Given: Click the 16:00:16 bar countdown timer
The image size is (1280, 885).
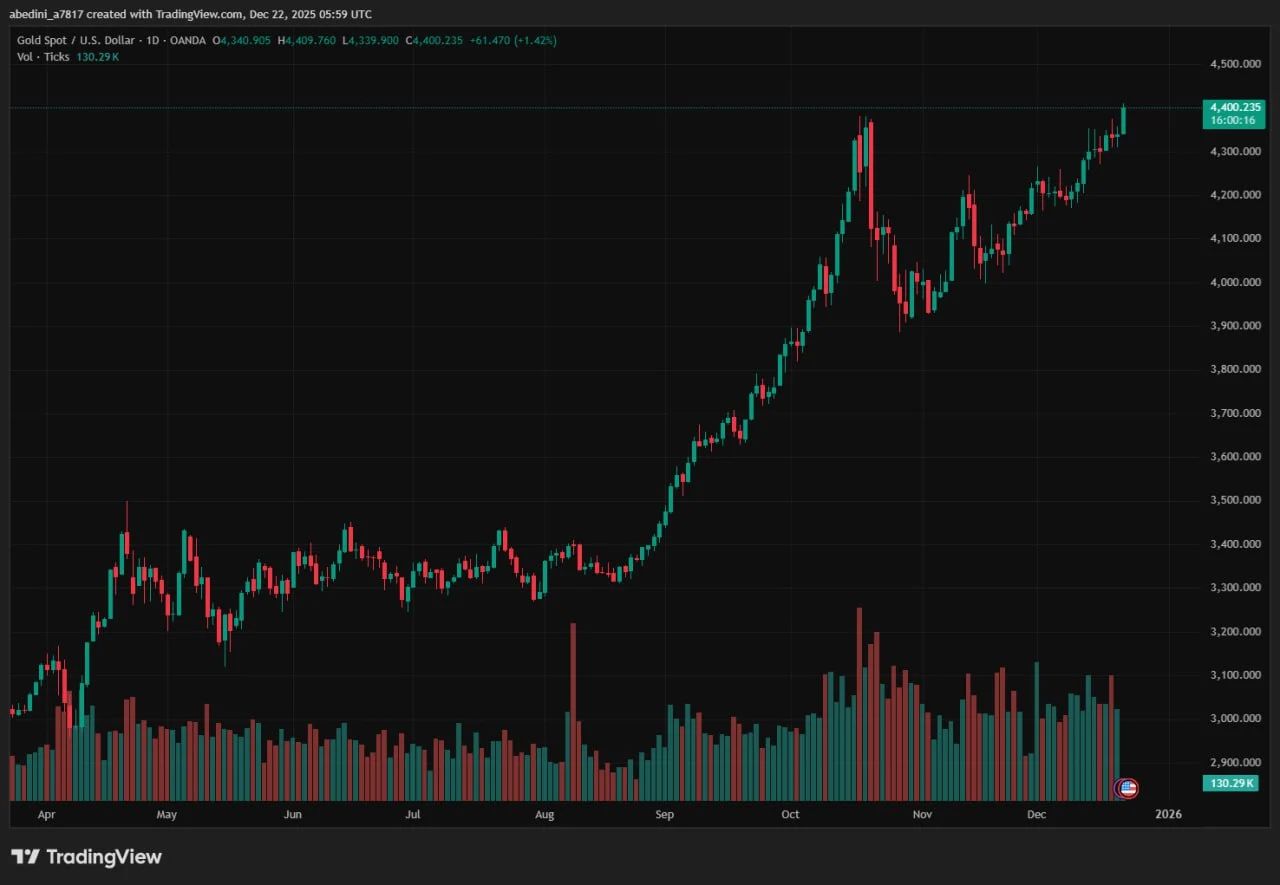Looking at the screenshot, I should (1231, 120).
